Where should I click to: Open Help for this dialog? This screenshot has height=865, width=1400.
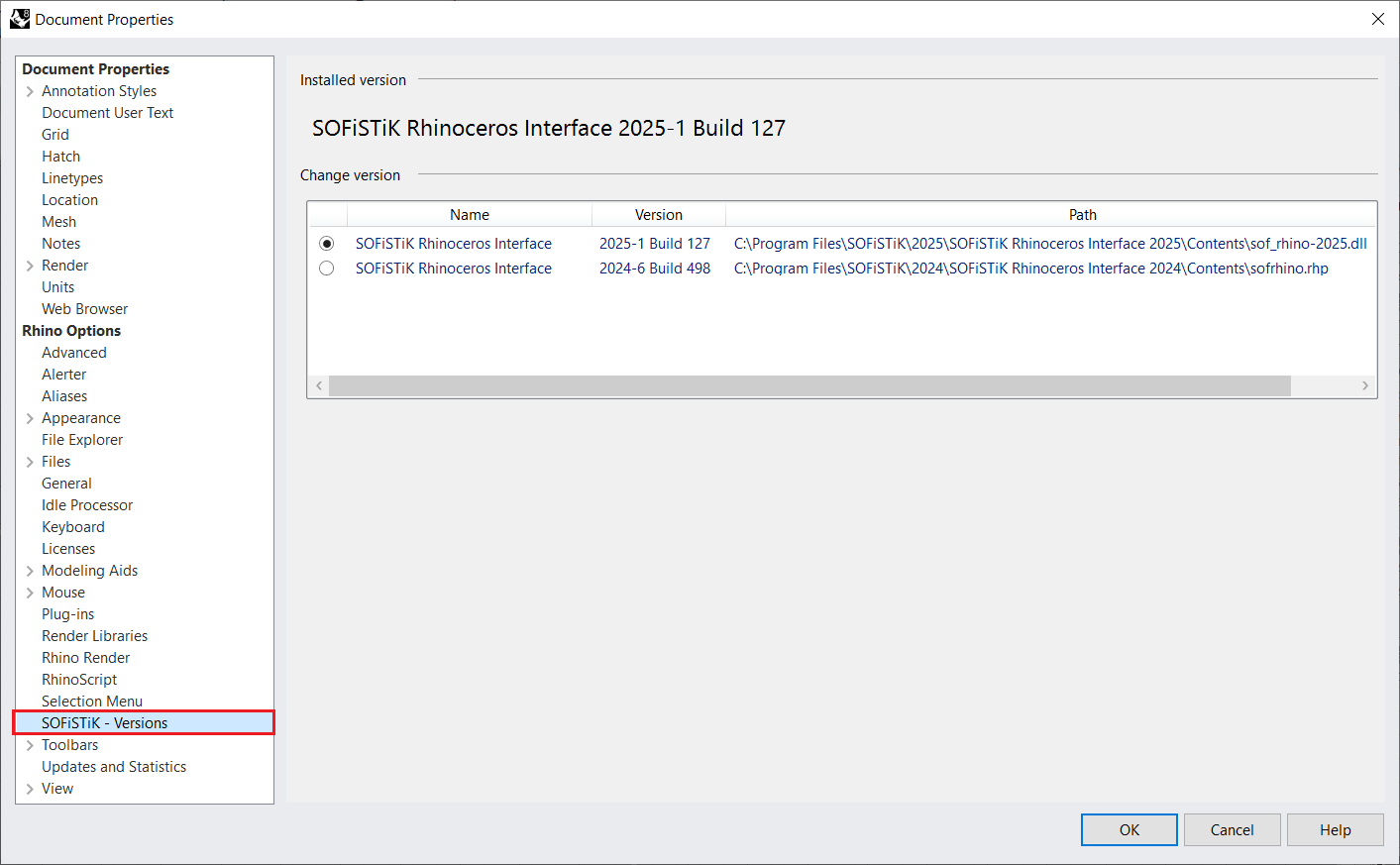click(1336, 830)
